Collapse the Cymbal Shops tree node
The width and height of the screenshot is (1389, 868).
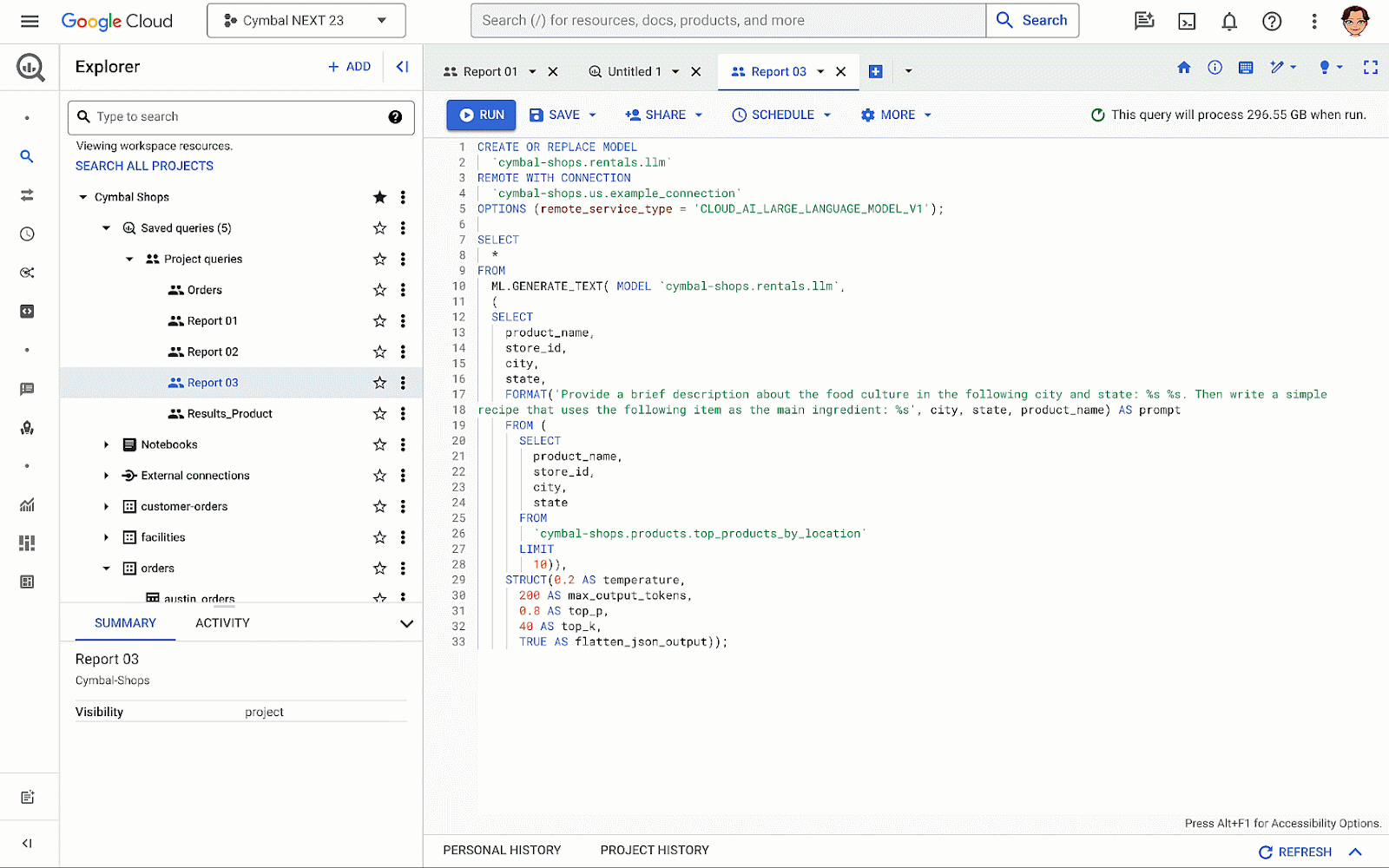[x=83, y=197]
